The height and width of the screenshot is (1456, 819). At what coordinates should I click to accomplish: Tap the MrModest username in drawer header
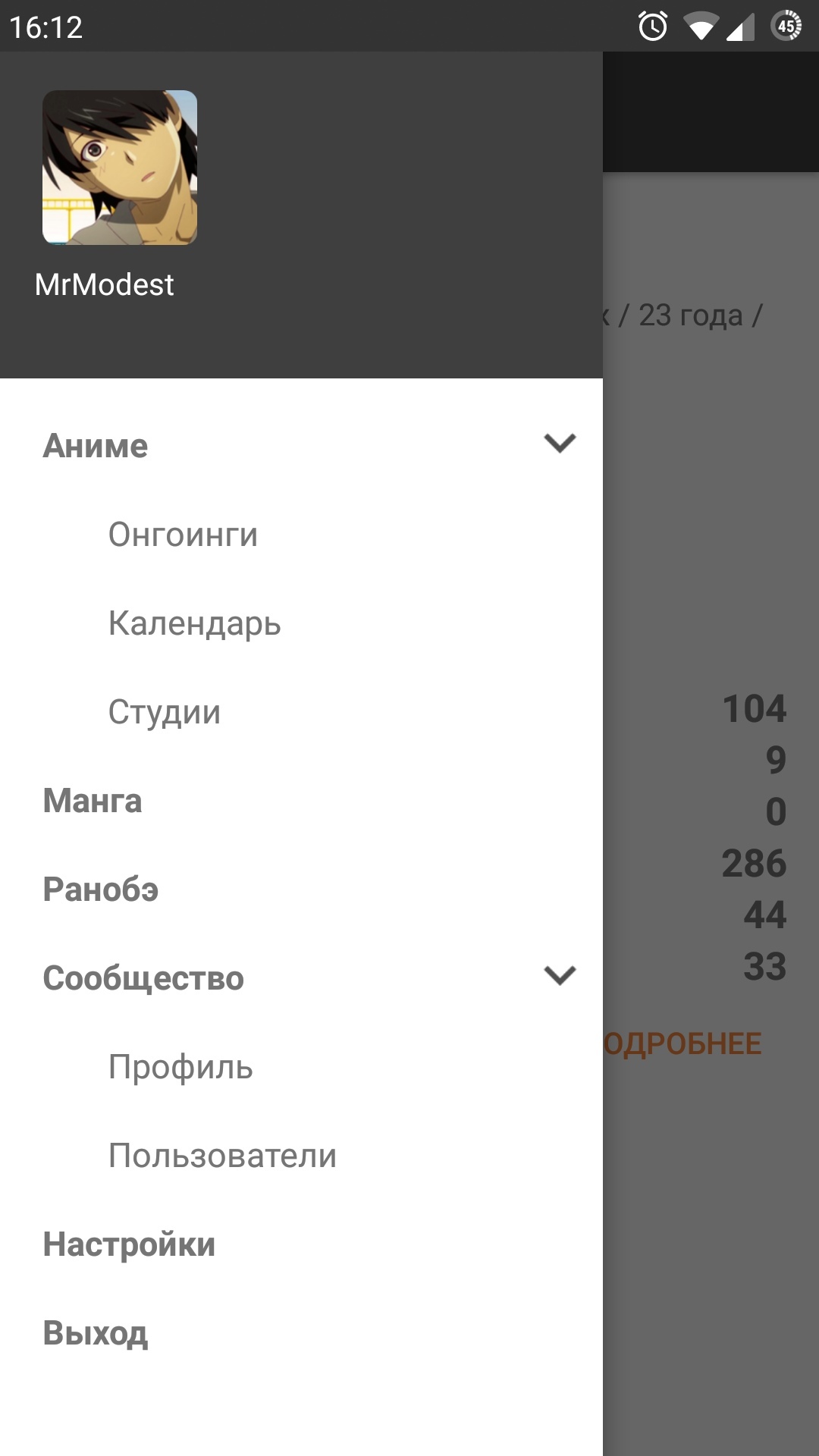tap(105, 285)
